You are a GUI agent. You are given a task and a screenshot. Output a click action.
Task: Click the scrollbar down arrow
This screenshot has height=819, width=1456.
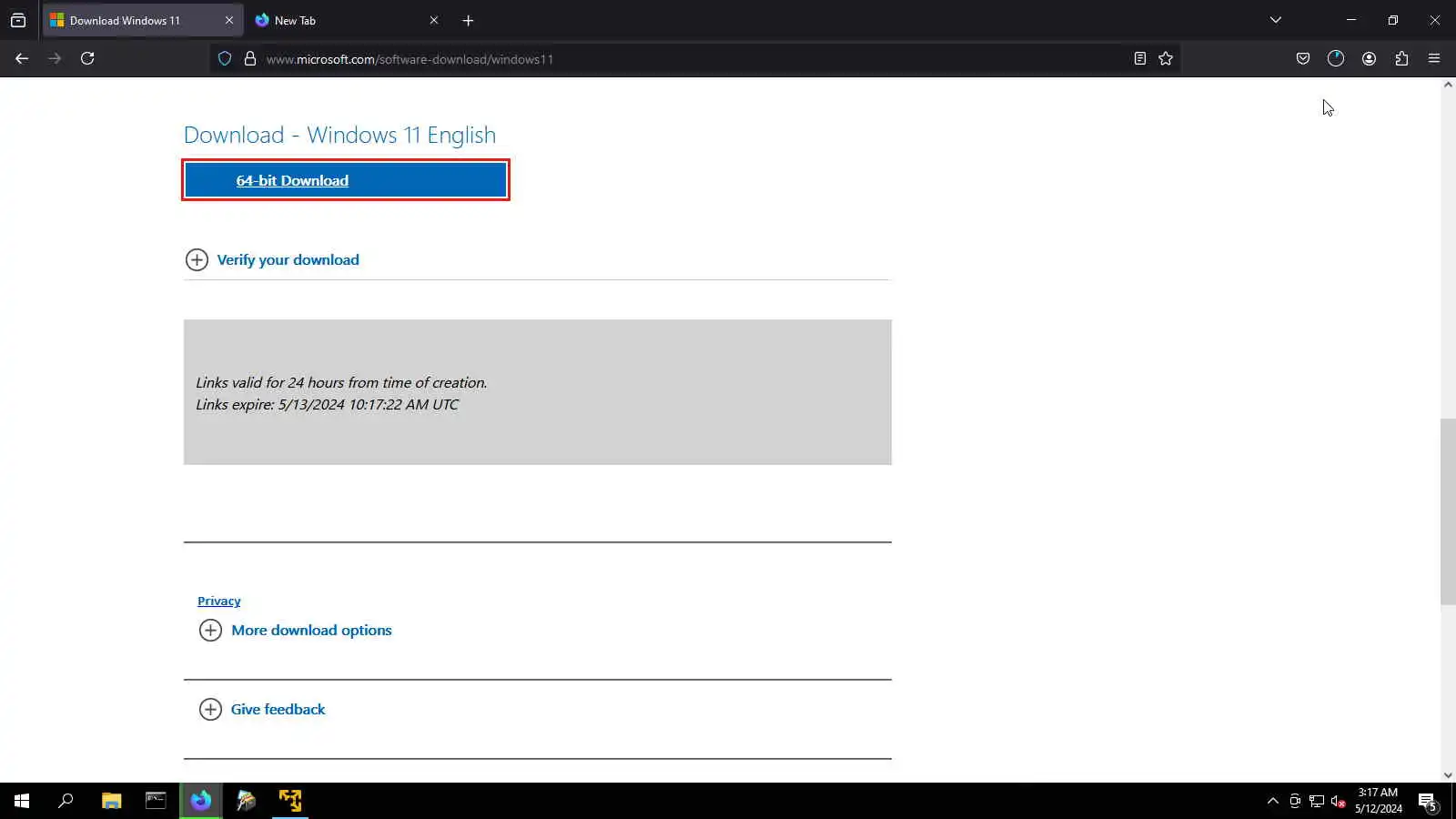(1448, 775)
